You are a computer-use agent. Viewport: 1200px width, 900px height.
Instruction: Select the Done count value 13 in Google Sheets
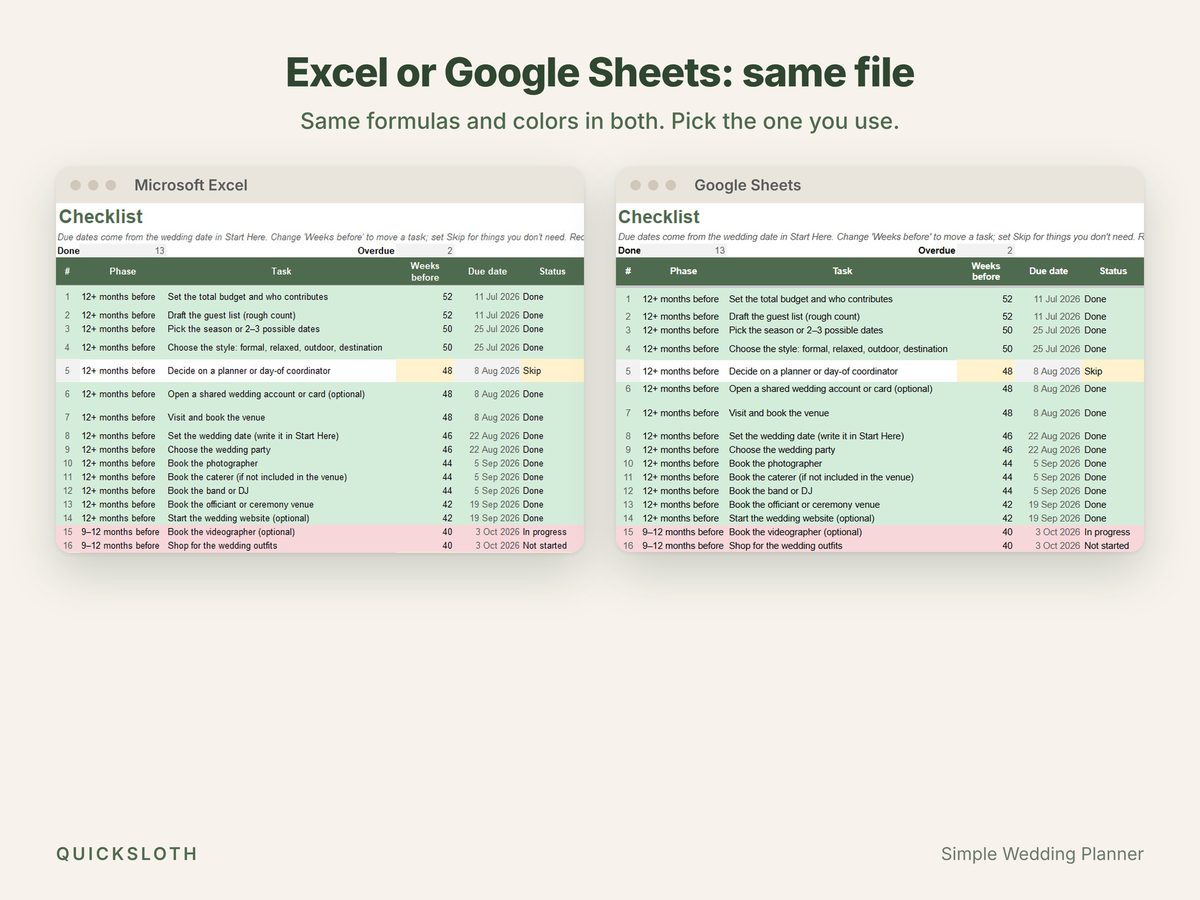pyautogui.click(x=720, y=251)
